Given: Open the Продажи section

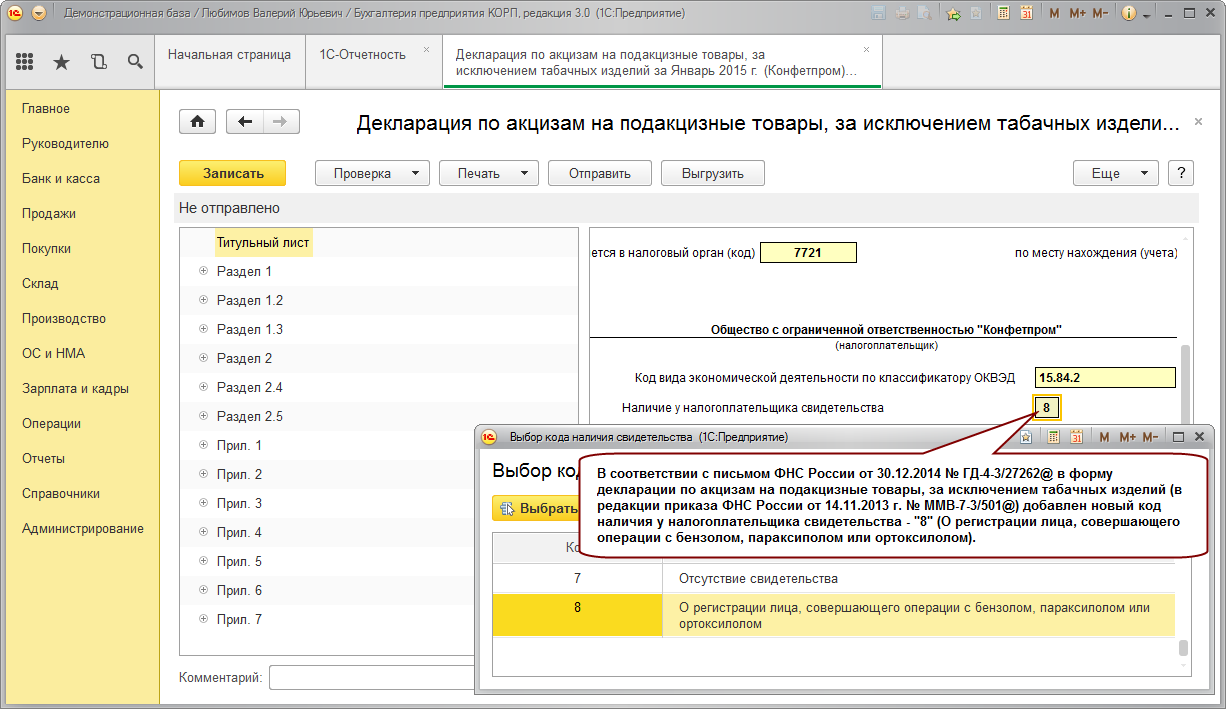Looking at the screenshot, I should [49, 213].
